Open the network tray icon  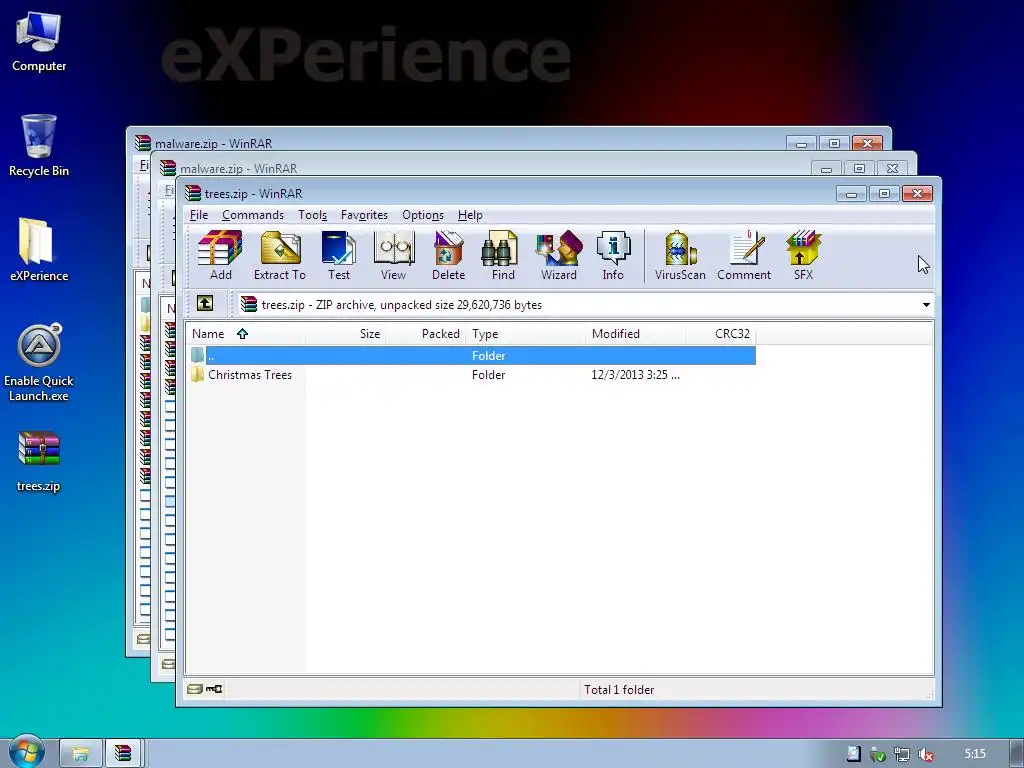point(902,754)
